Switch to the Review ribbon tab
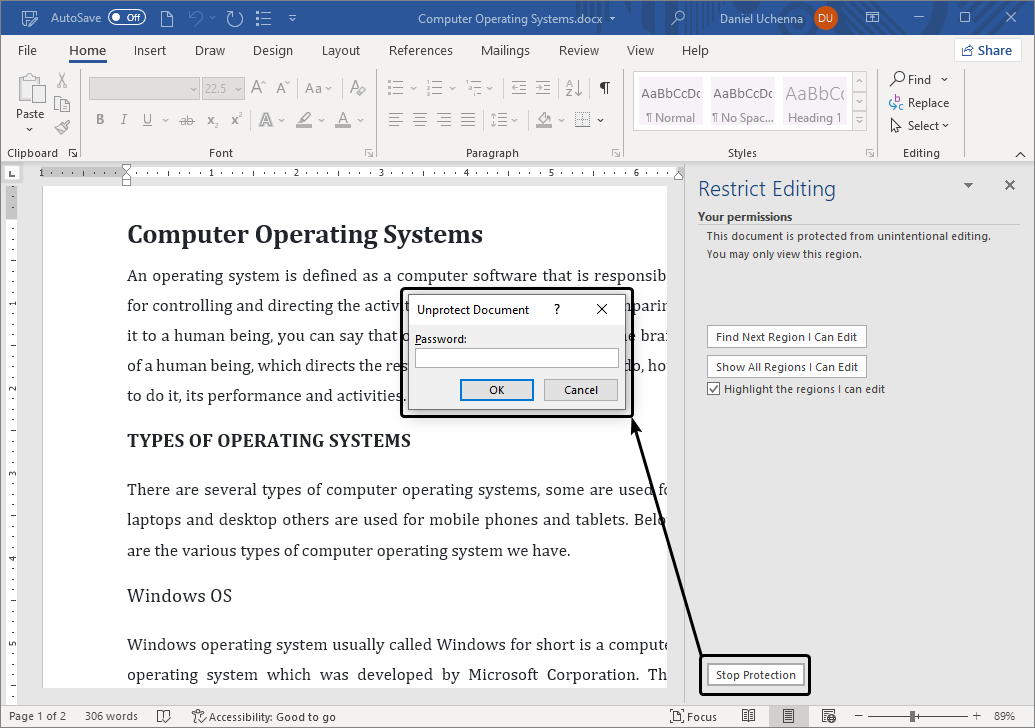The width and height of the screenshot is (1035, 728). (578, 50)
